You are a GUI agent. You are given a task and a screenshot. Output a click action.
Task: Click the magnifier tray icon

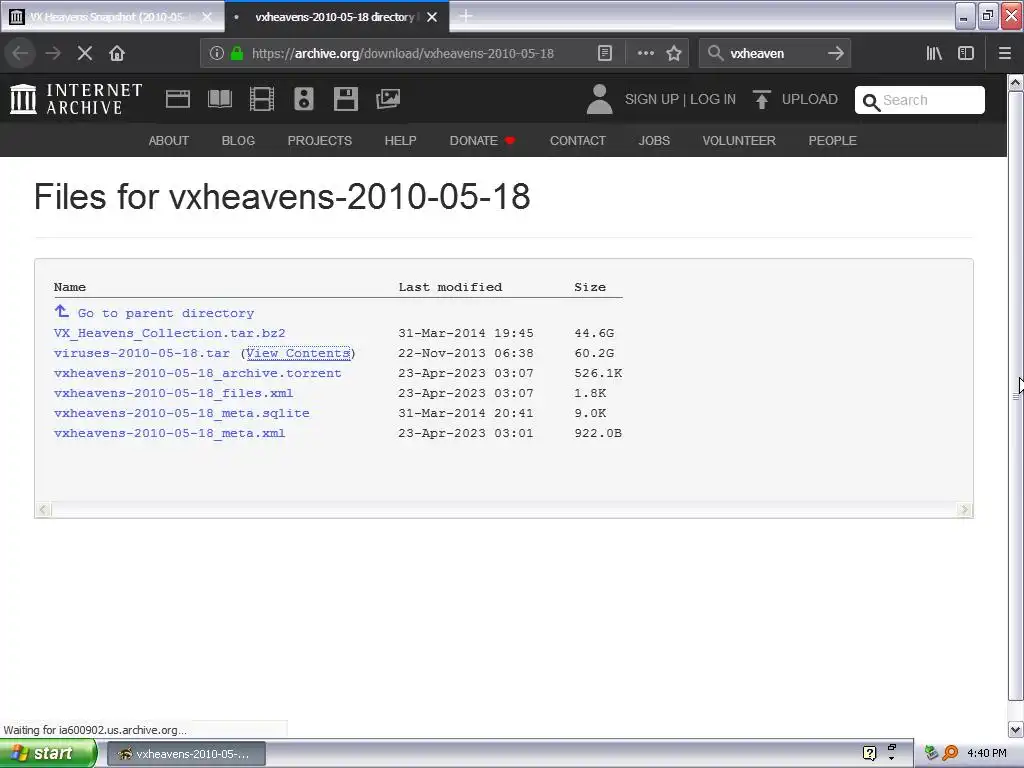[x=950, y=754]
